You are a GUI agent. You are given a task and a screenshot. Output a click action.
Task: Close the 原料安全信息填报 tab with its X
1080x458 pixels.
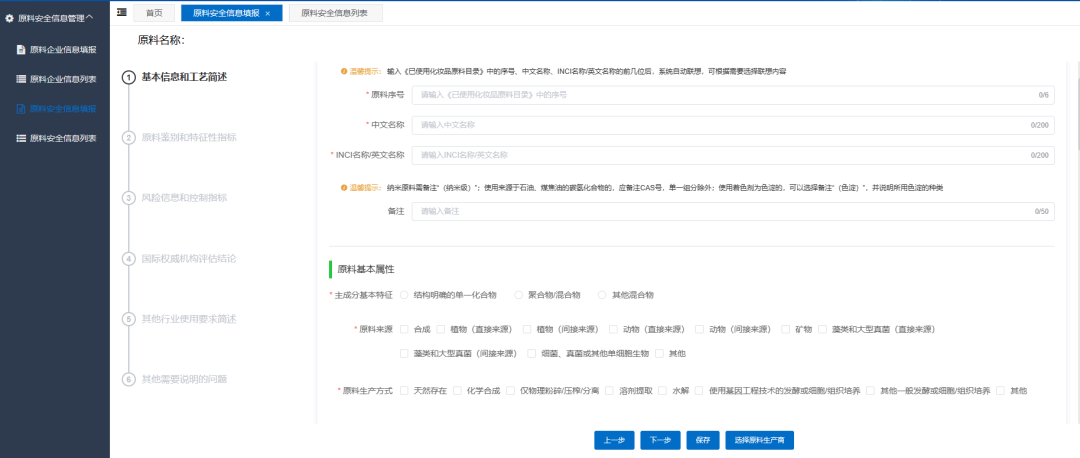coord(267,13)
